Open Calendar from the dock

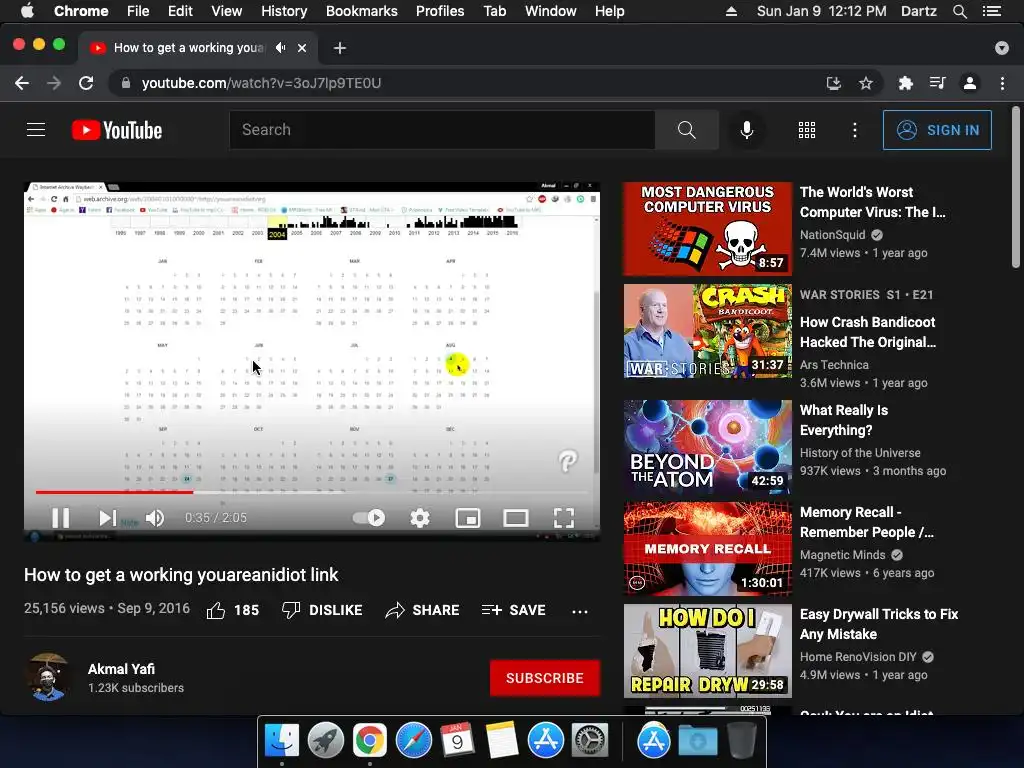pos(458,741)
